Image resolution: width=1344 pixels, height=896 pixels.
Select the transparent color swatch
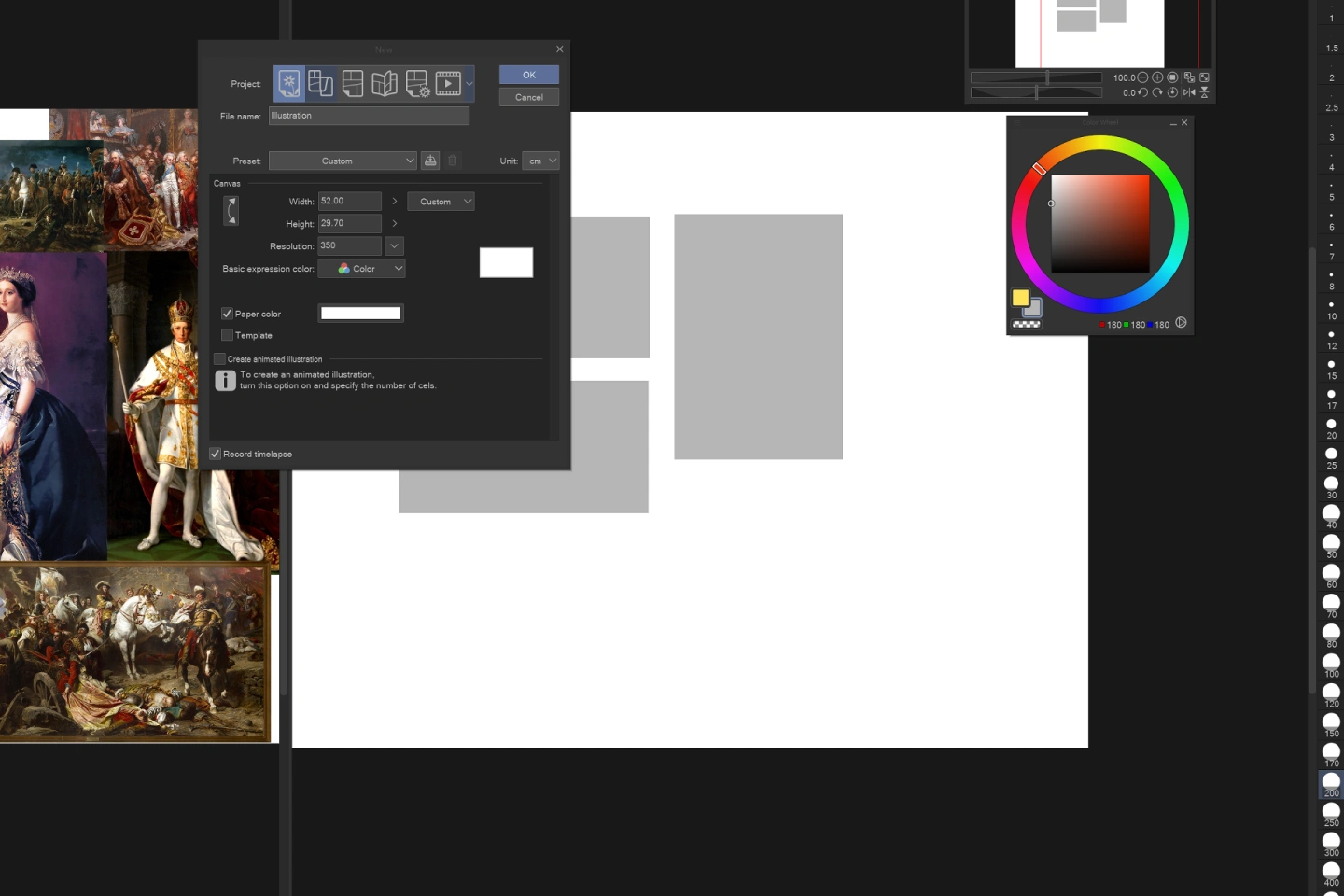1027,324
